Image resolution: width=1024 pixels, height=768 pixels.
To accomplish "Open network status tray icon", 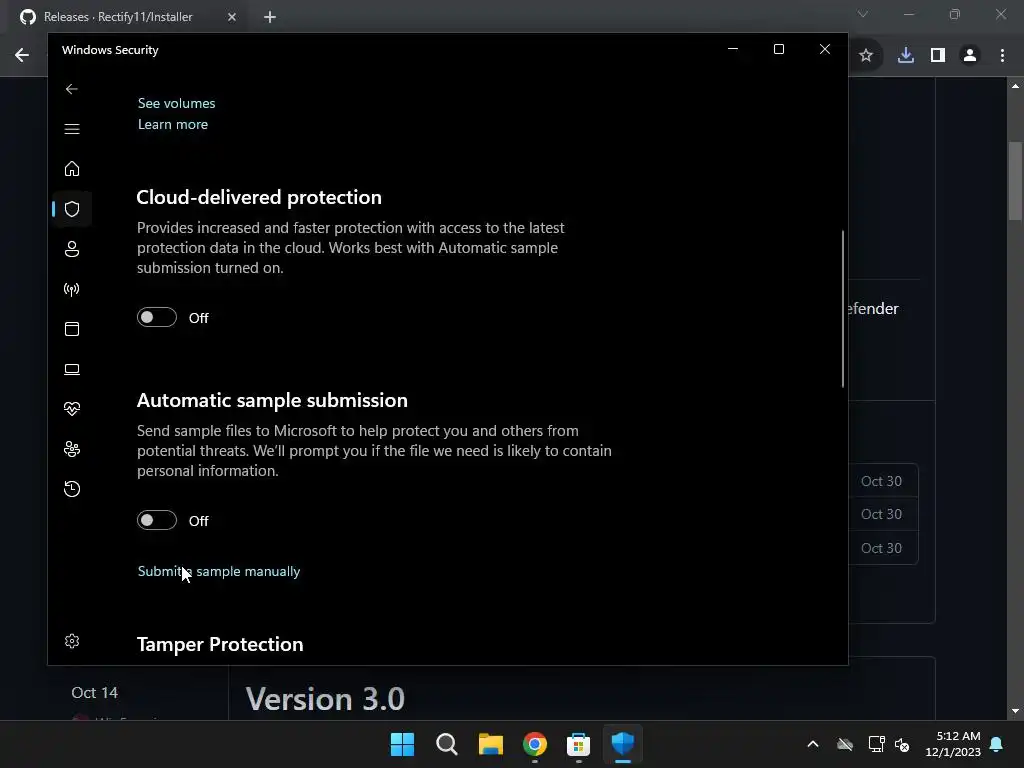I will (876, 744).
